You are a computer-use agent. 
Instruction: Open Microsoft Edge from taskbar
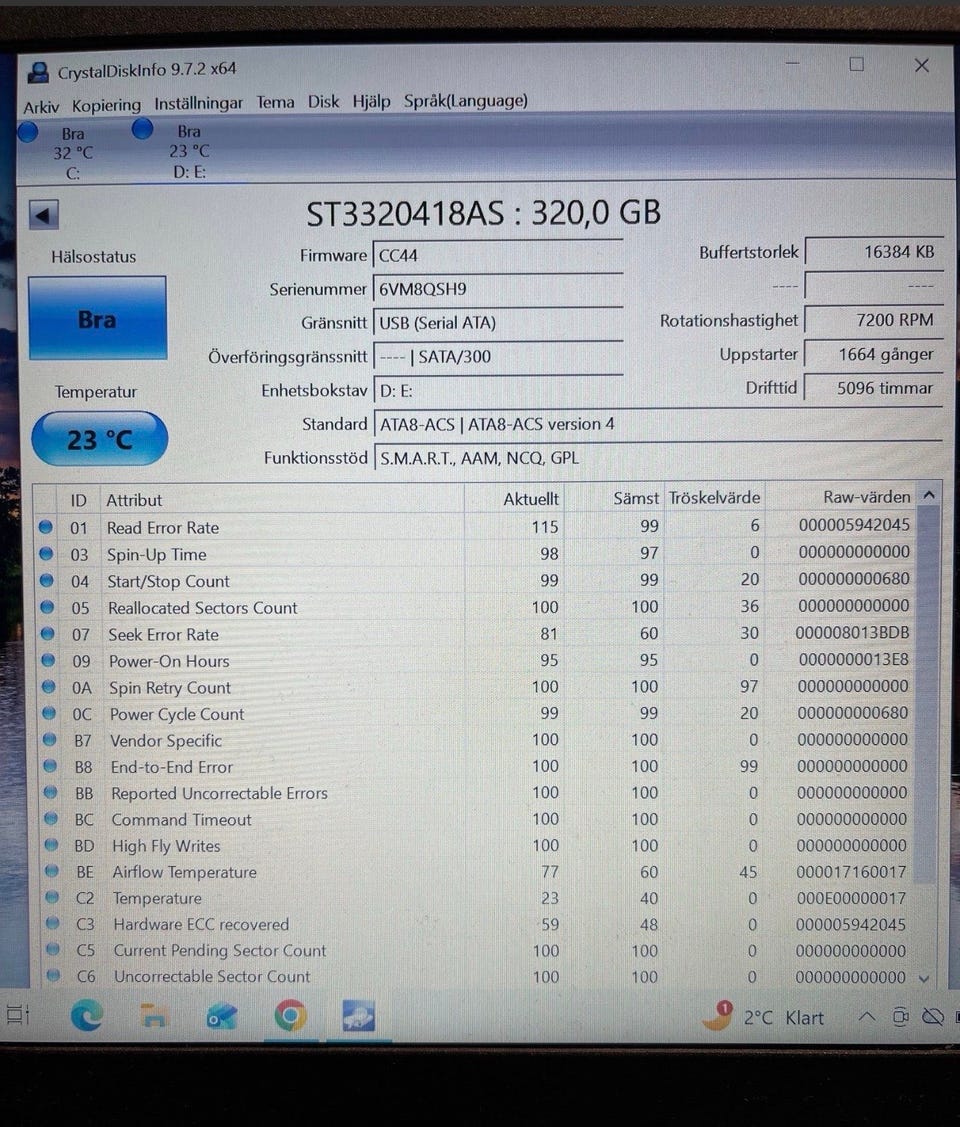pyautogui.click(x=86, y=1016)
